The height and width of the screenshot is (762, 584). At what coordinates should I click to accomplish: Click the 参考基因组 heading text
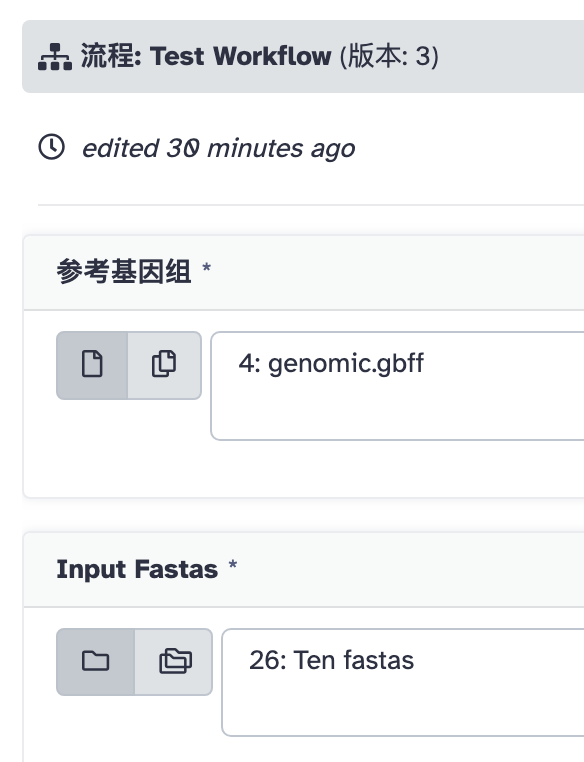tap(124, 271)
